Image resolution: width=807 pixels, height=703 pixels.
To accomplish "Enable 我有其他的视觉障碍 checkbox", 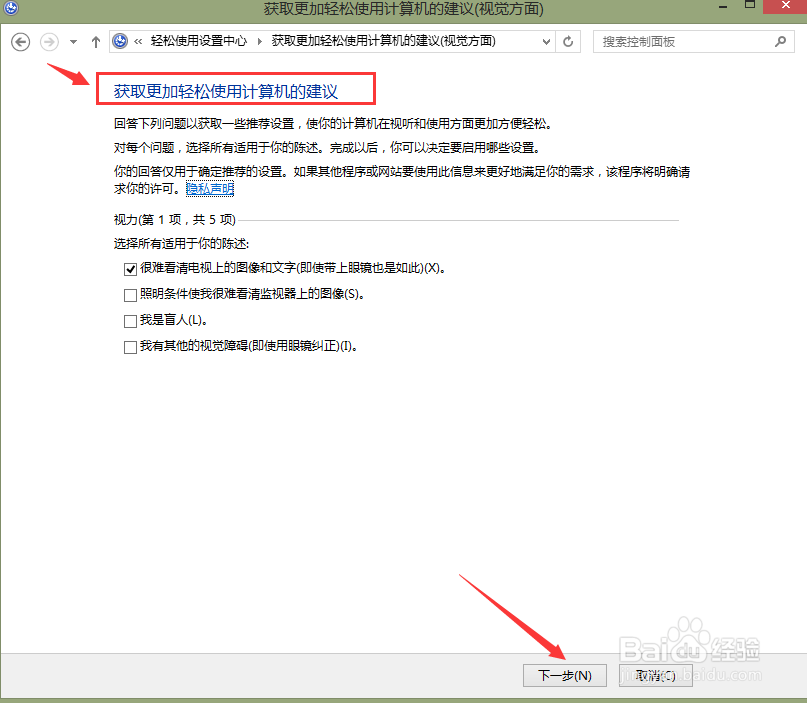I will coord(130,346).
